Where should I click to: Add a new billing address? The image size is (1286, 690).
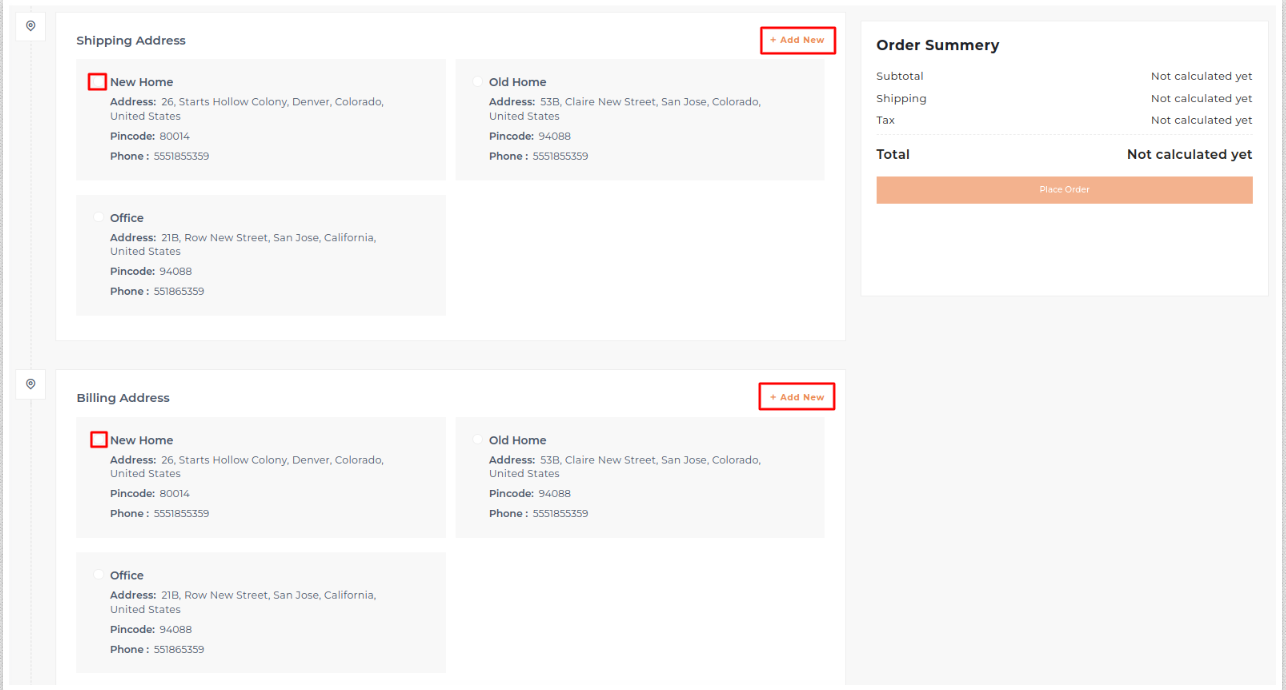pos(797,397)
